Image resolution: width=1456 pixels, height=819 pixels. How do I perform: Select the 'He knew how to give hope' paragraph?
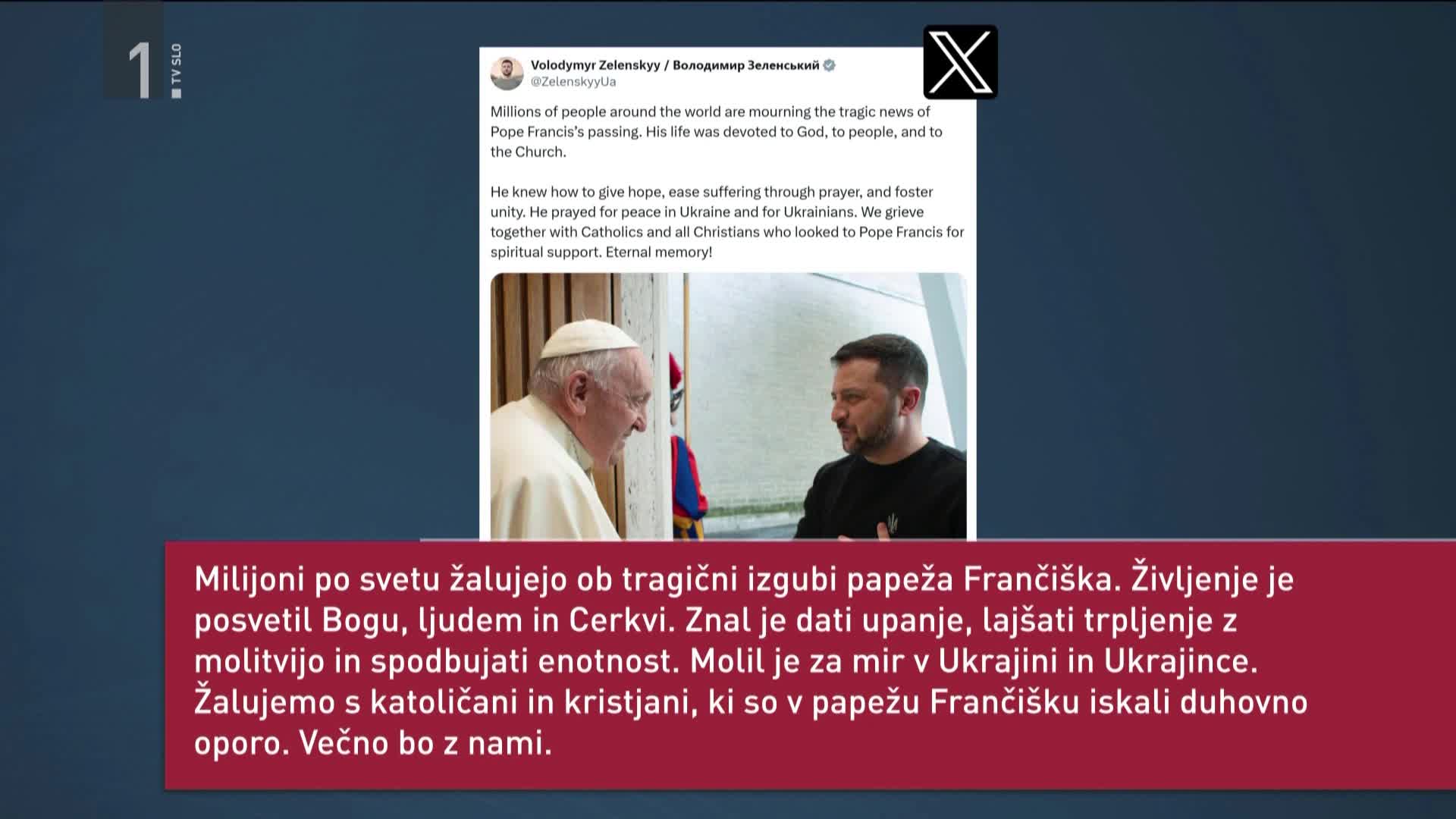point(727,221)
